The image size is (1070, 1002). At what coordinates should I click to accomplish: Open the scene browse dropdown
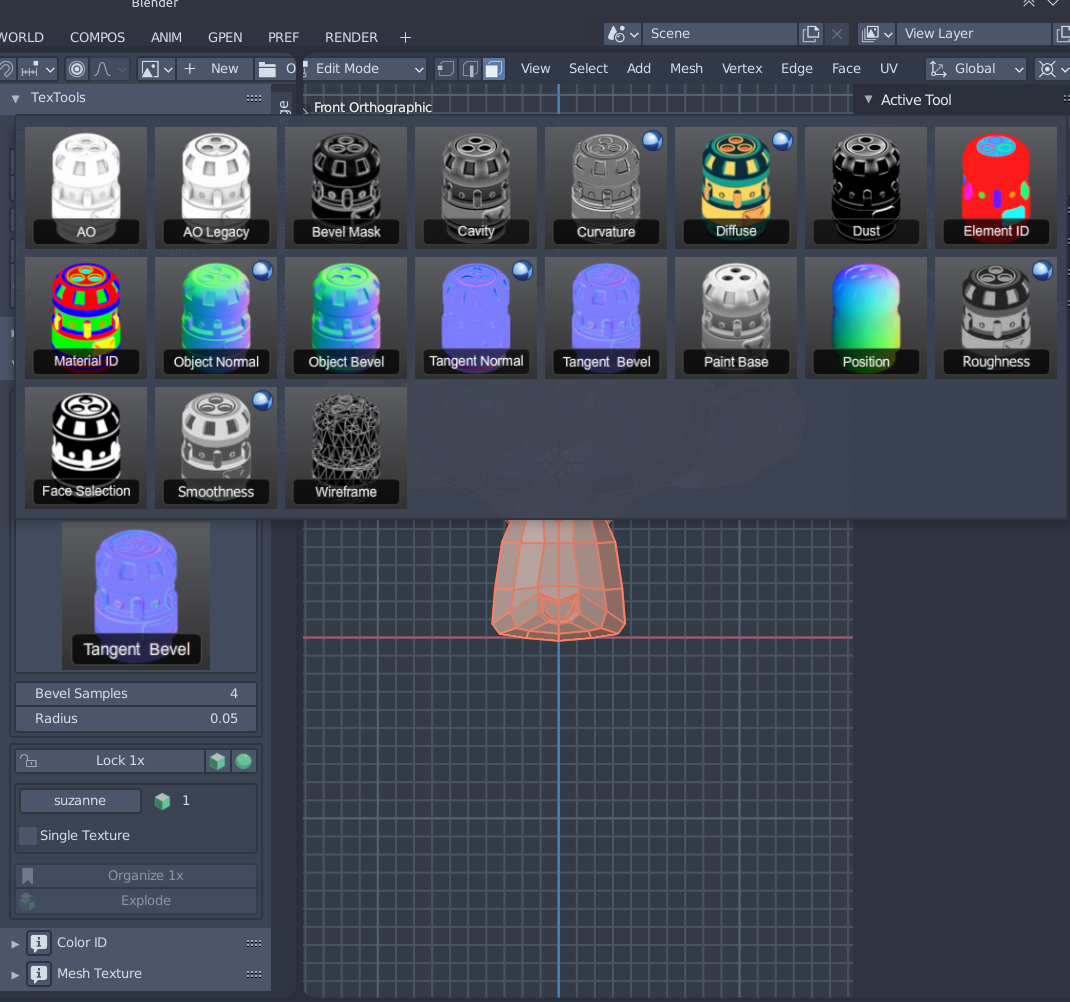[x=623, y=33]
